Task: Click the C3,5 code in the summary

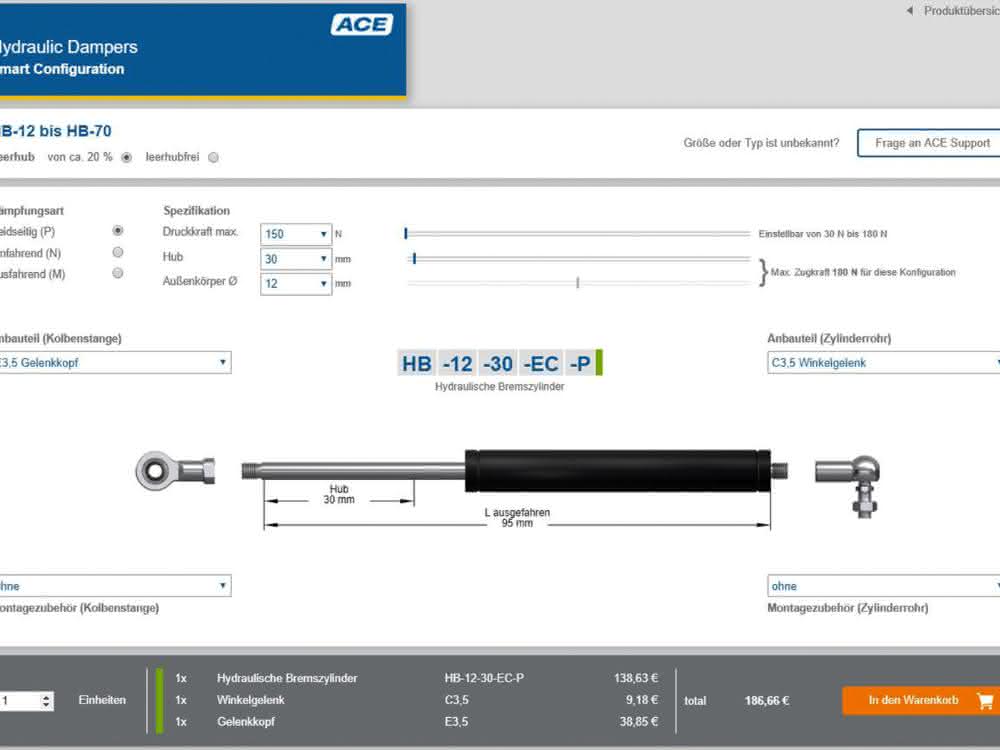Action: pos(457,700)
